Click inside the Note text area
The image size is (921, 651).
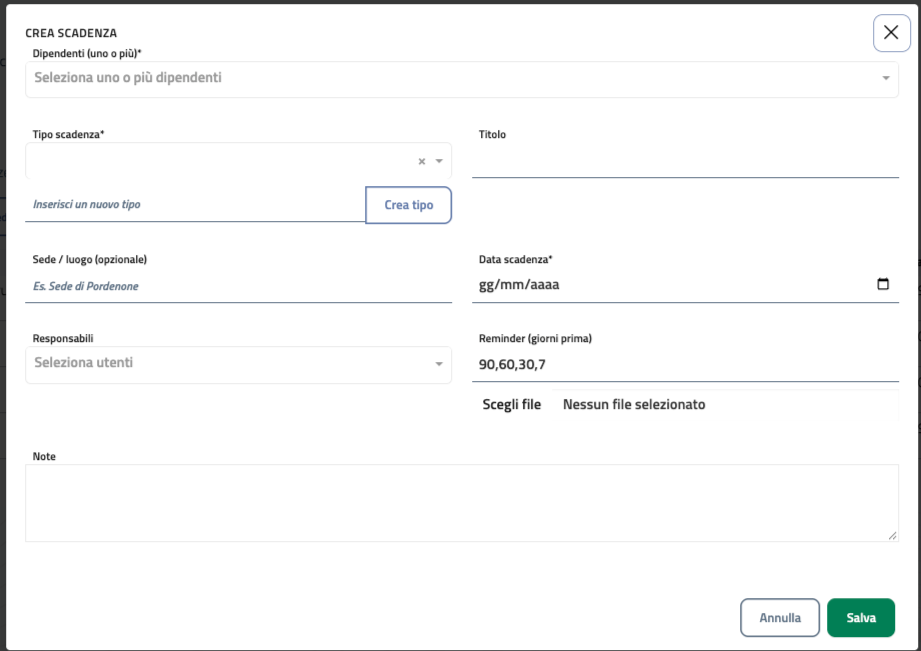tap(462, 503)
